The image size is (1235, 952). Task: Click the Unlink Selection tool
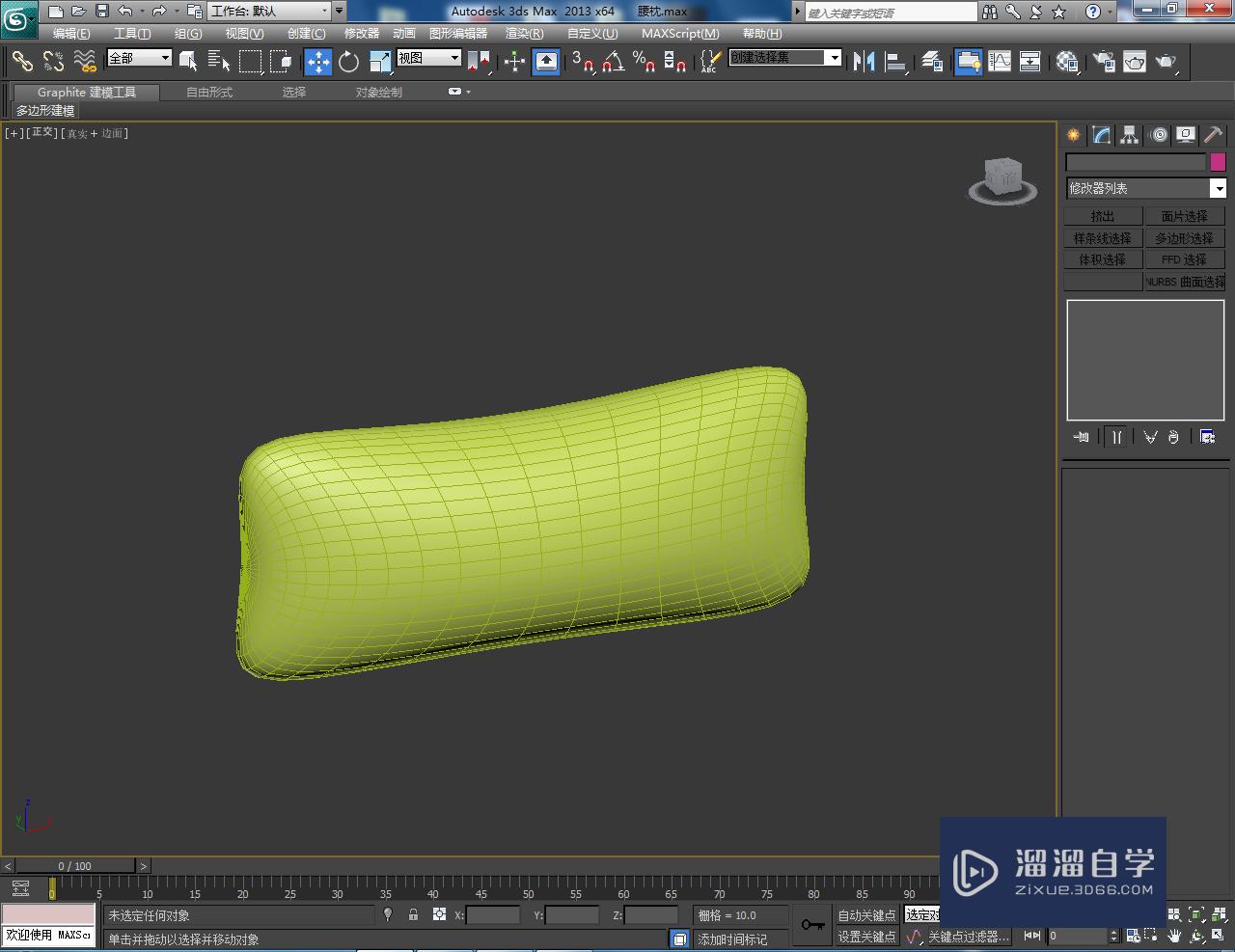click(x=53, y=62)
